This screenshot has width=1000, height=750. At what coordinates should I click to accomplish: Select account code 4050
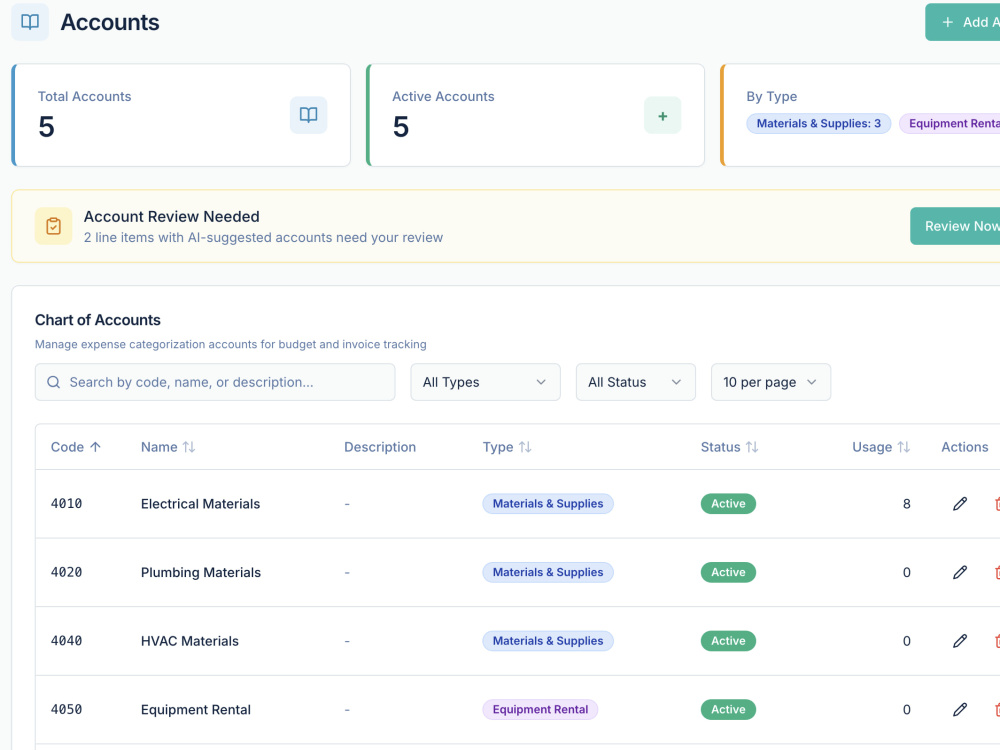click(66, 709)
